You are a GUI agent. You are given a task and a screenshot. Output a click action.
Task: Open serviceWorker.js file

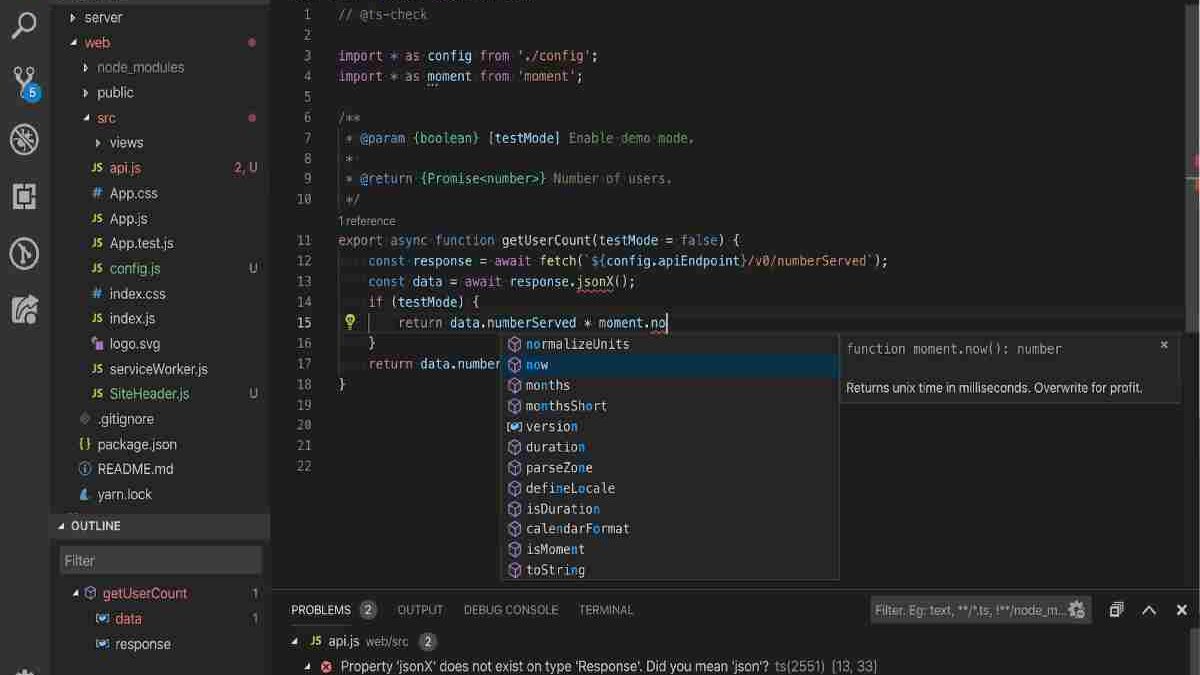pyautogui.click(x=160, y=369)
